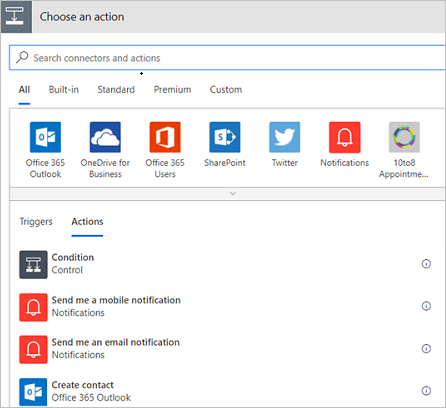
Task: Click the Choose an action header icon
Action: click(x=16, y=17)
